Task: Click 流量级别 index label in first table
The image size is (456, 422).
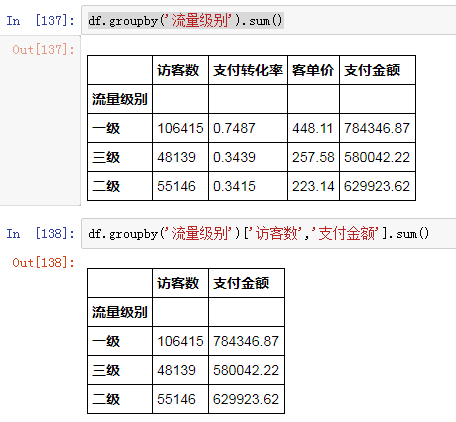Action: click(120, 99)
